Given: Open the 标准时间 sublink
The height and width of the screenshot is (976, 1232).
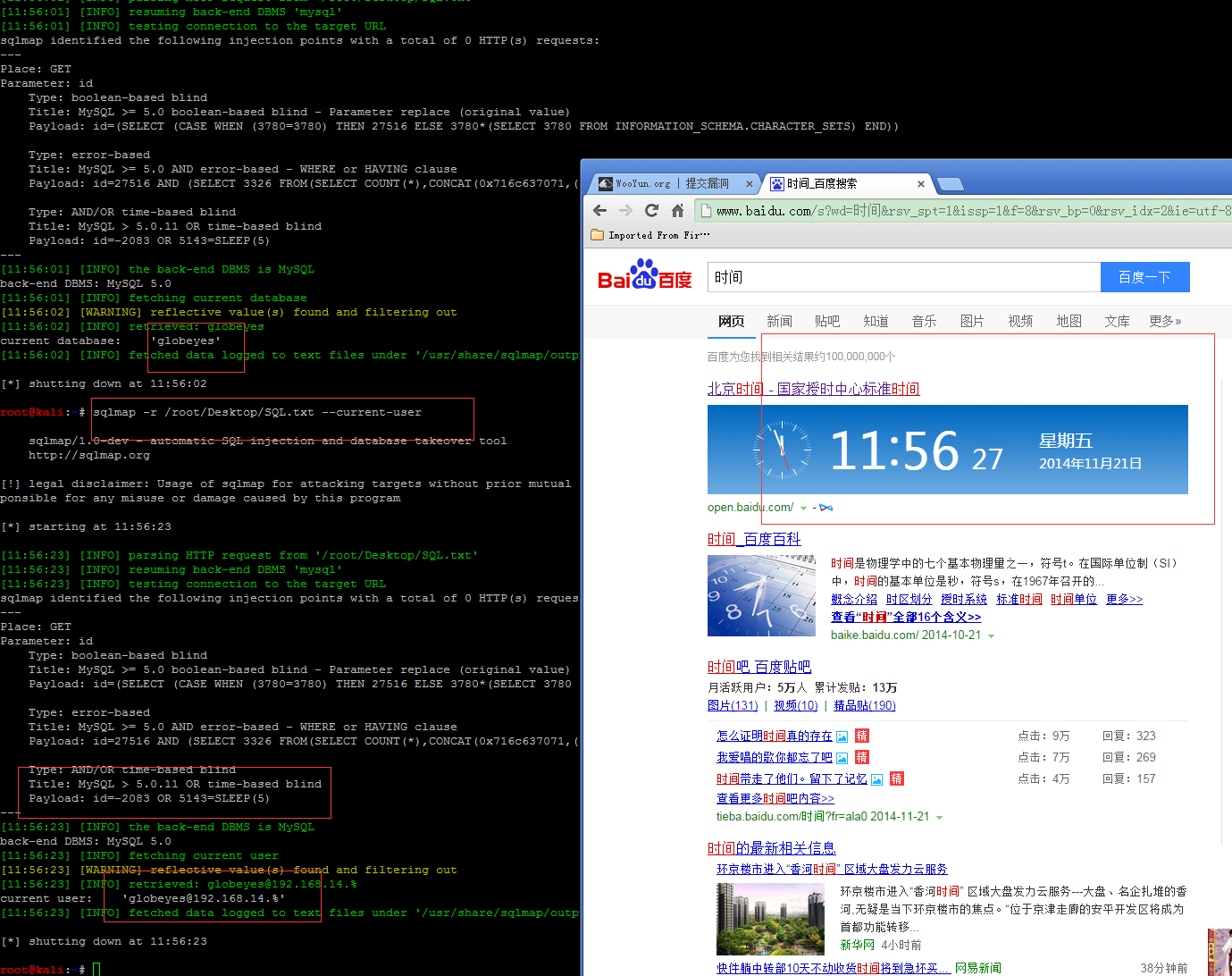Looking at the screenshot, I should click(x=1019, y=600).
